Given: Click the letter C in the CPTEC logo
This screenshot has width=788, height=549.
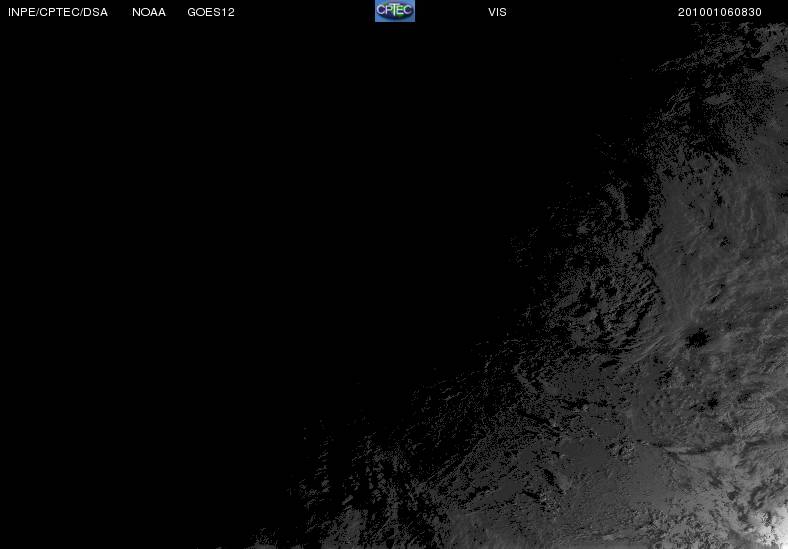Looking at the screenshot, I should (381, 10).
